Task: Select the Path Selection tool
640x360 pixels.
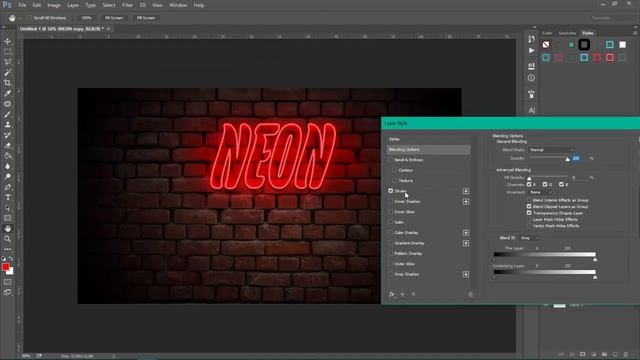Action: click(8, 208)
